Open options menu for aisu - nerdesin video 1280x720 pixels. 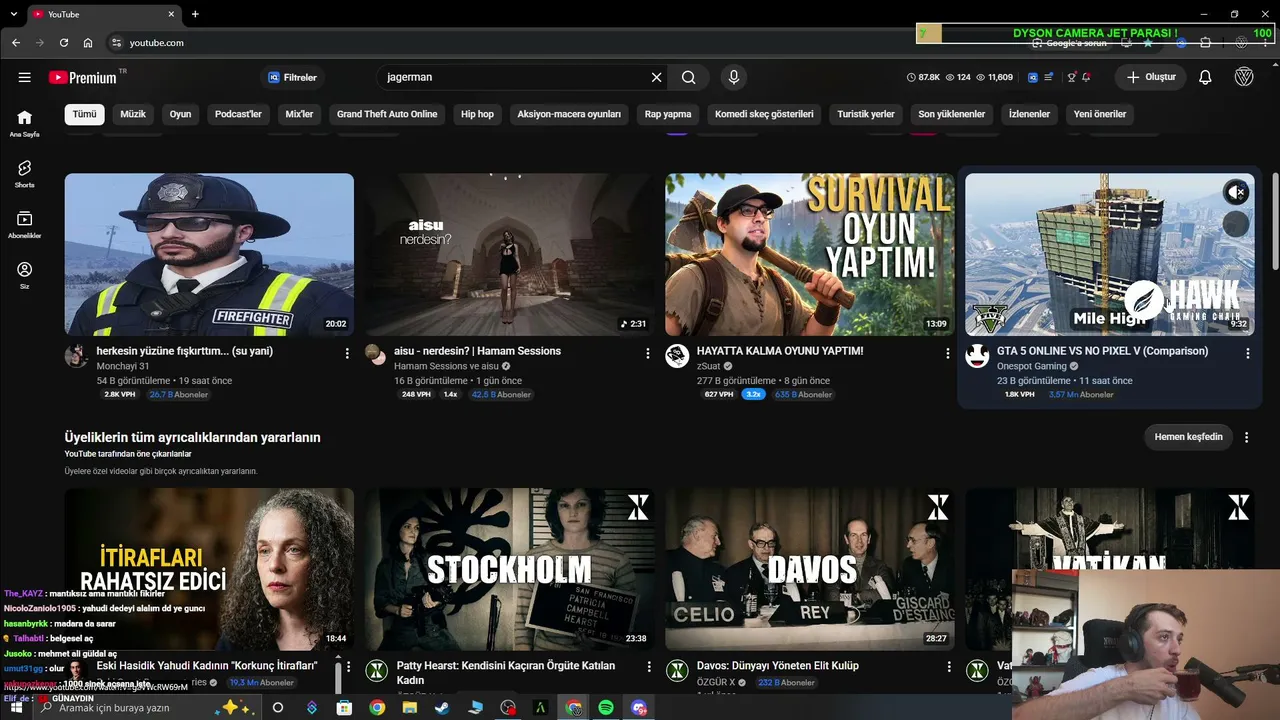coord(648,353)
